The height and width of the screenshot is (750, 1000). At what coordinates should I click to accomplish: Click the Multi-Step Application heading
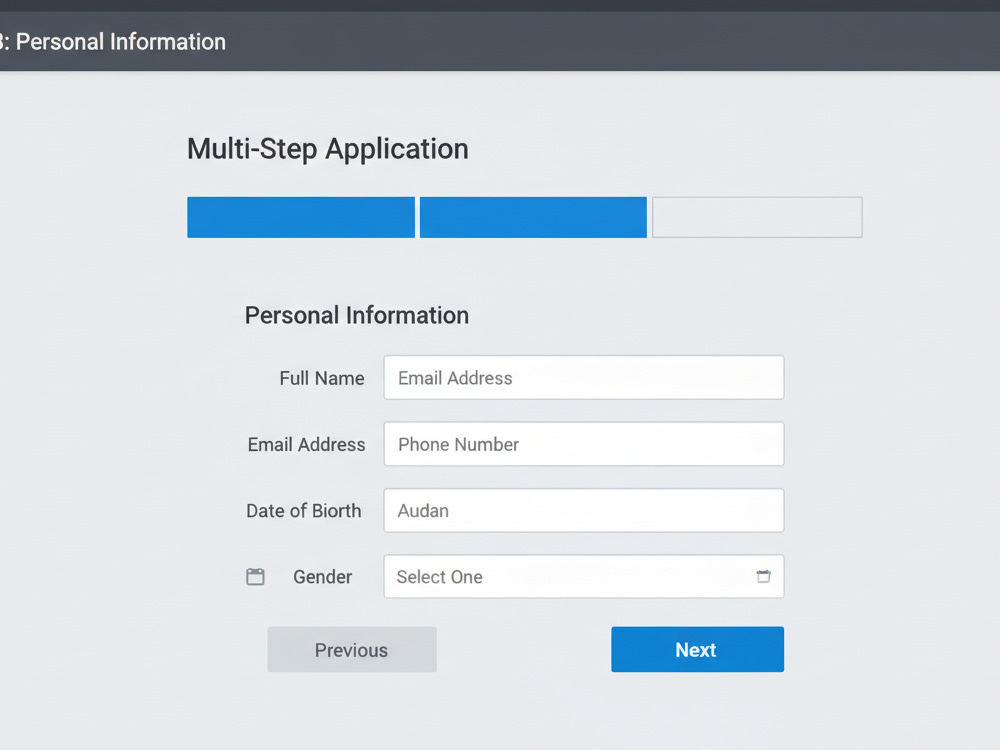(328, 149)
